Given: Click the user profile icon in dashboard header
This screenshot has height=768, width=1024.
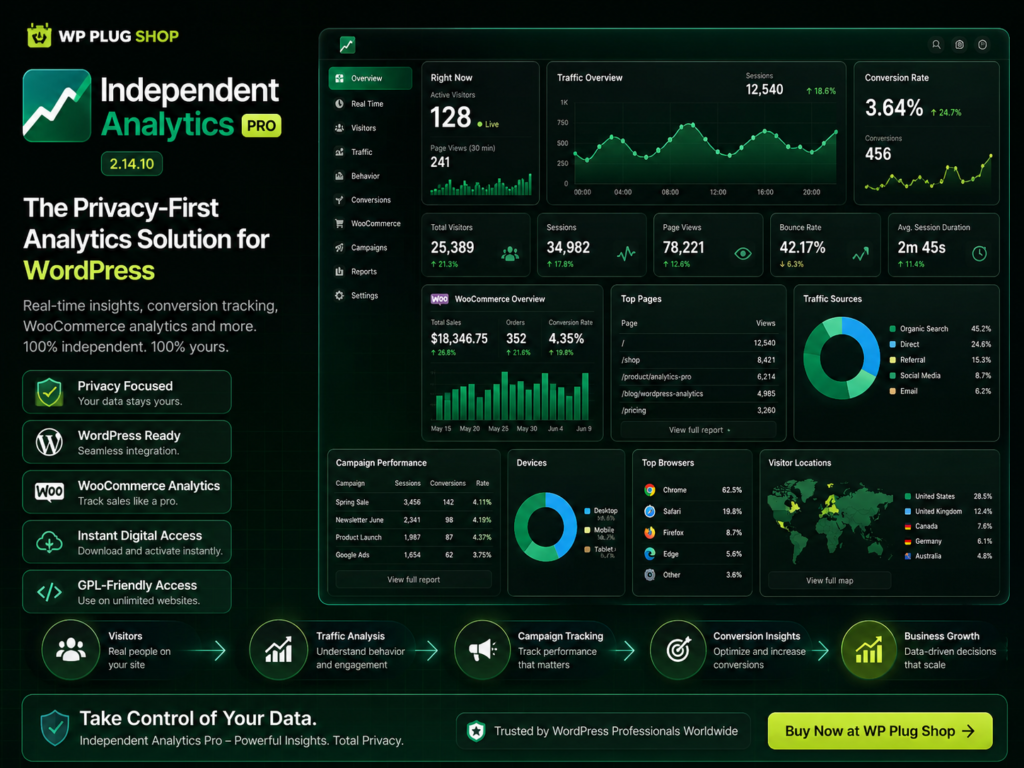Looking at the screenshot, I should coord(982,44).
